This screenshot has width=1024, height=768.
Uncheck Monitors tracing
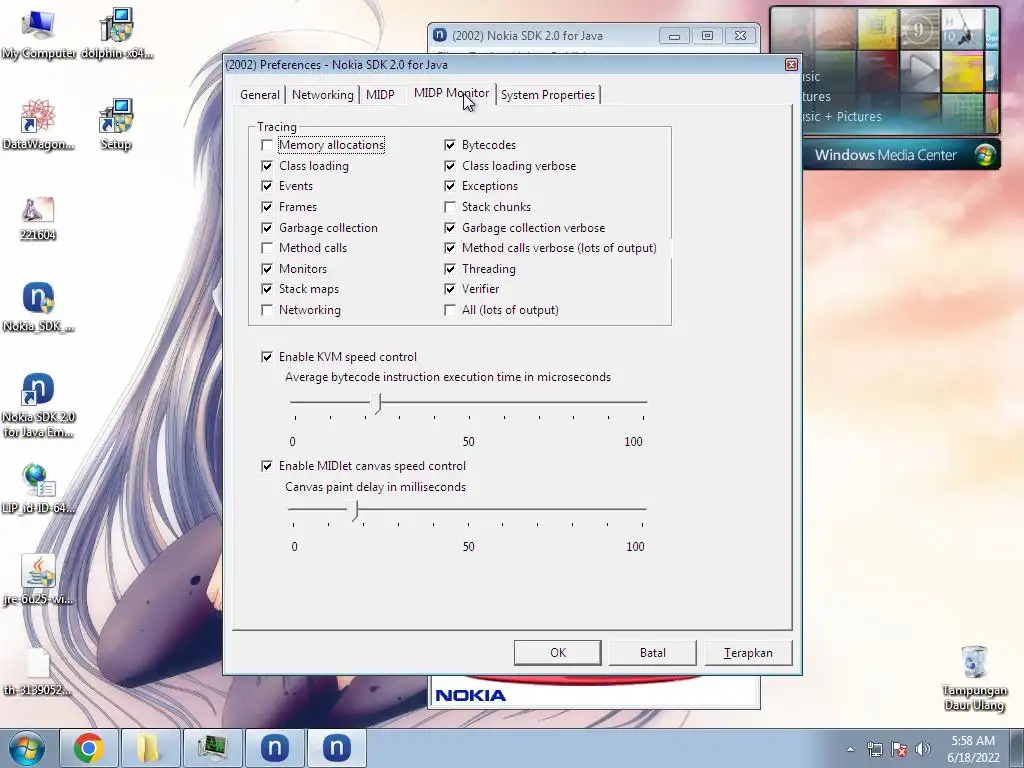(266, 269)
